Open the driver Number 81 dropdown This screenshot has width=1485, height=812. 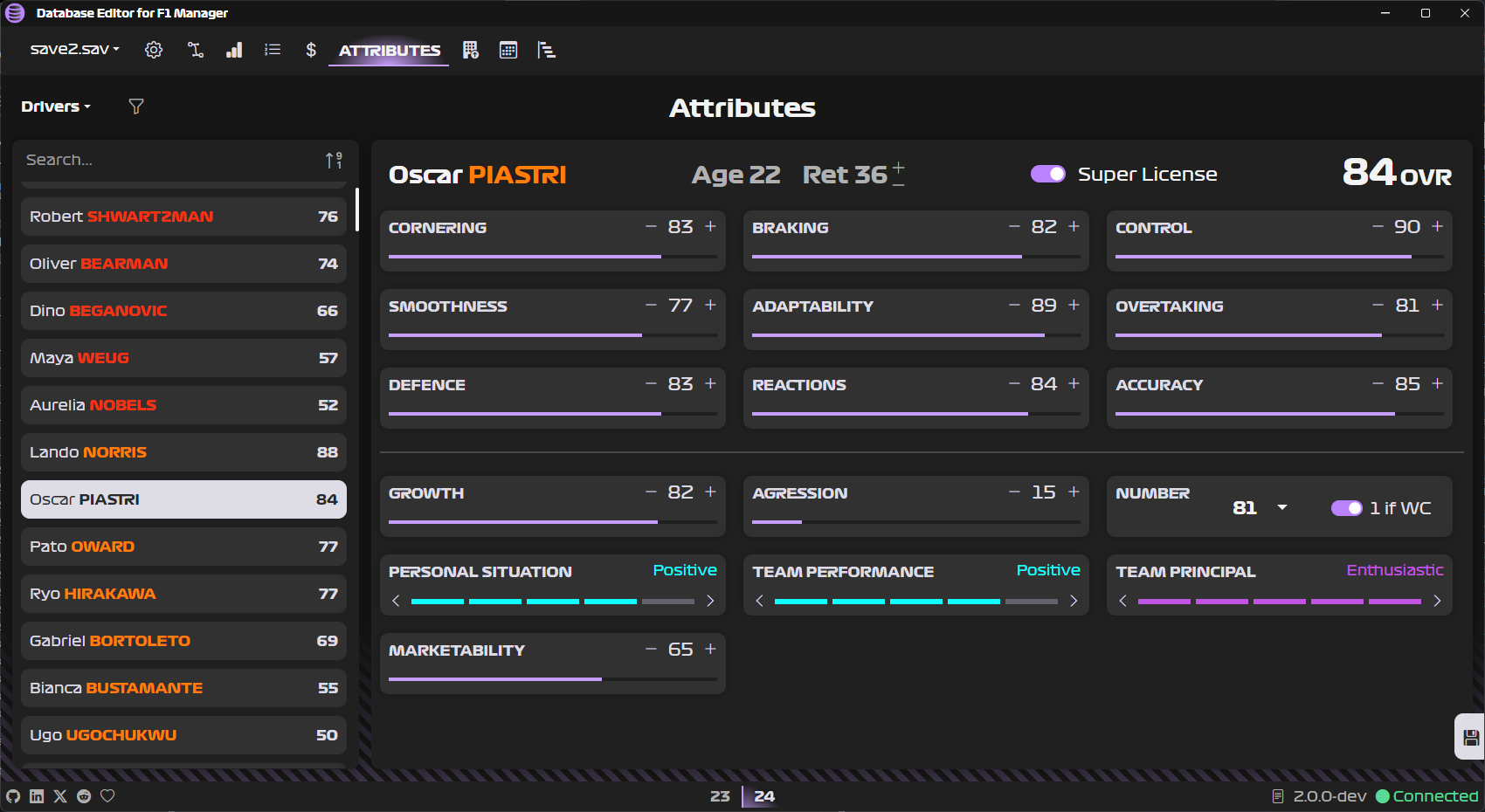pyautogui.click(x=1281, y=508)
